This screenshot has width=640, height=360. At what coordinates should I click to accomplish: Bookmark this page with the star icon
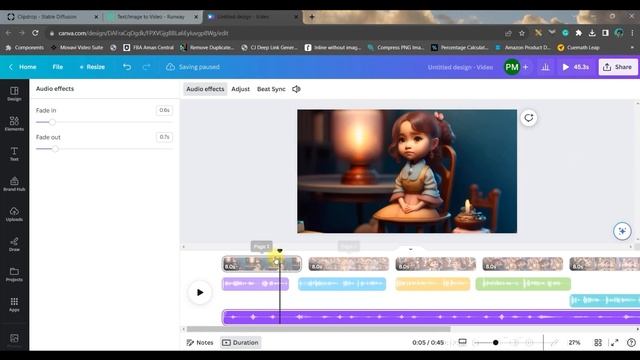[x=522, y=33]
